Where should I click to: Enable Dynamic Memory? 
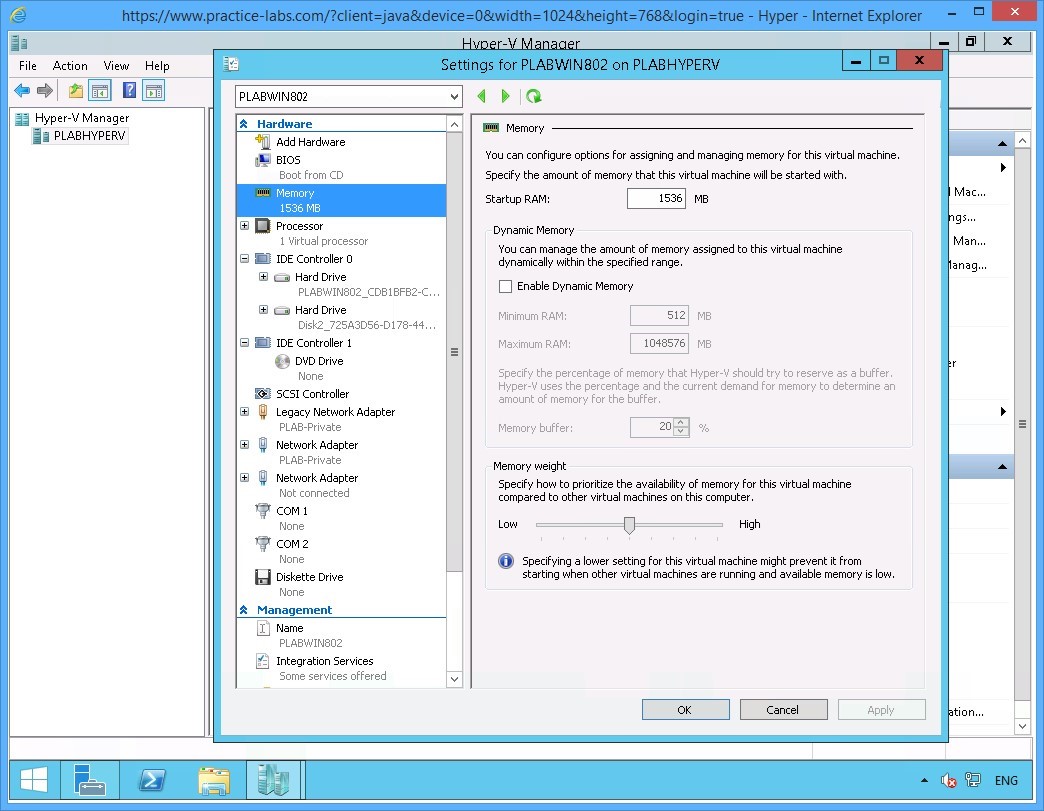pyautogui.click(x=505, y=286)
